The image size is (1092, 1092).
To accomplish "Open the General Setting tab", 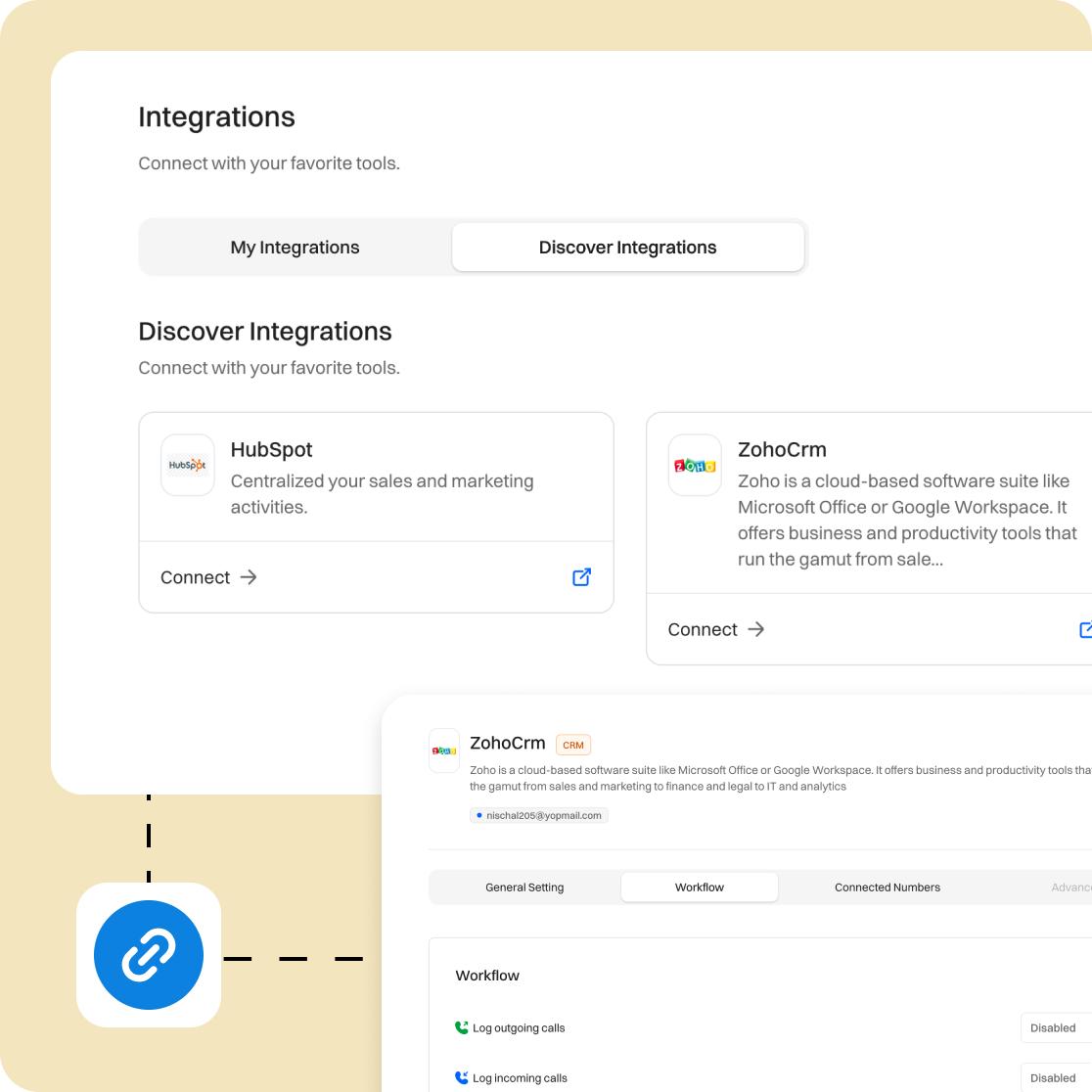I will 524,887.
